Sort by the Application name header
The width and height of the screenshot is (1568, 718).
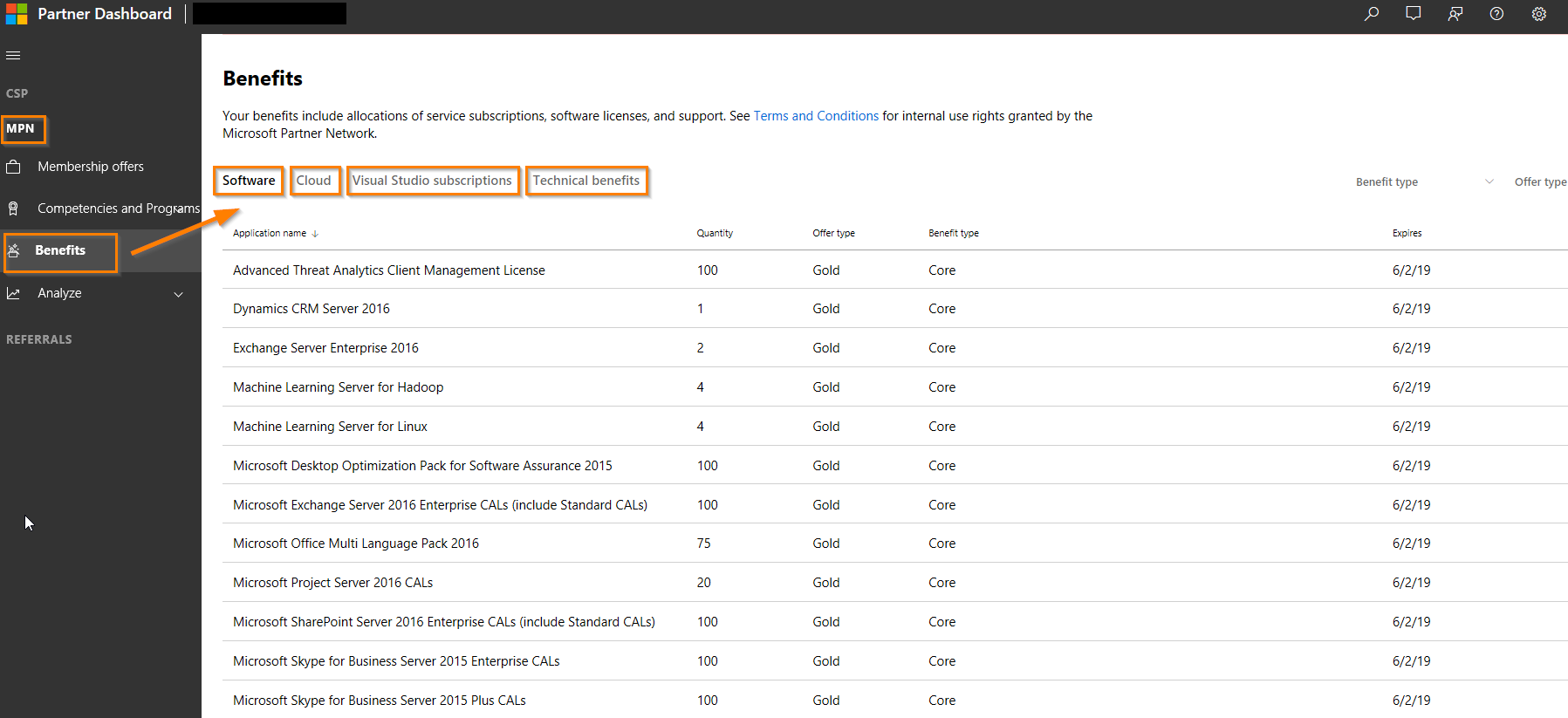(x=270, y=233)
